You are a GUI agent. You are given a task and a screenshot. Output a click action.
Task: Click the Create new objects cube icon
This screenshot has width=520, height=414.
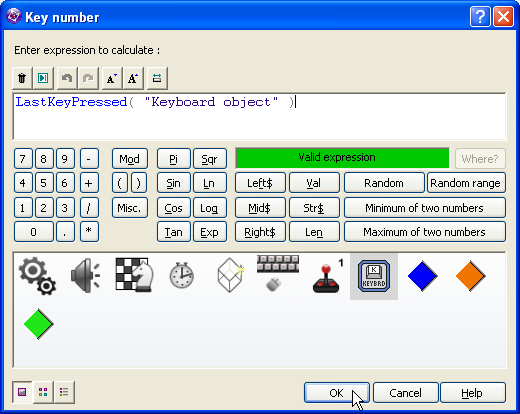click(230, 275)
